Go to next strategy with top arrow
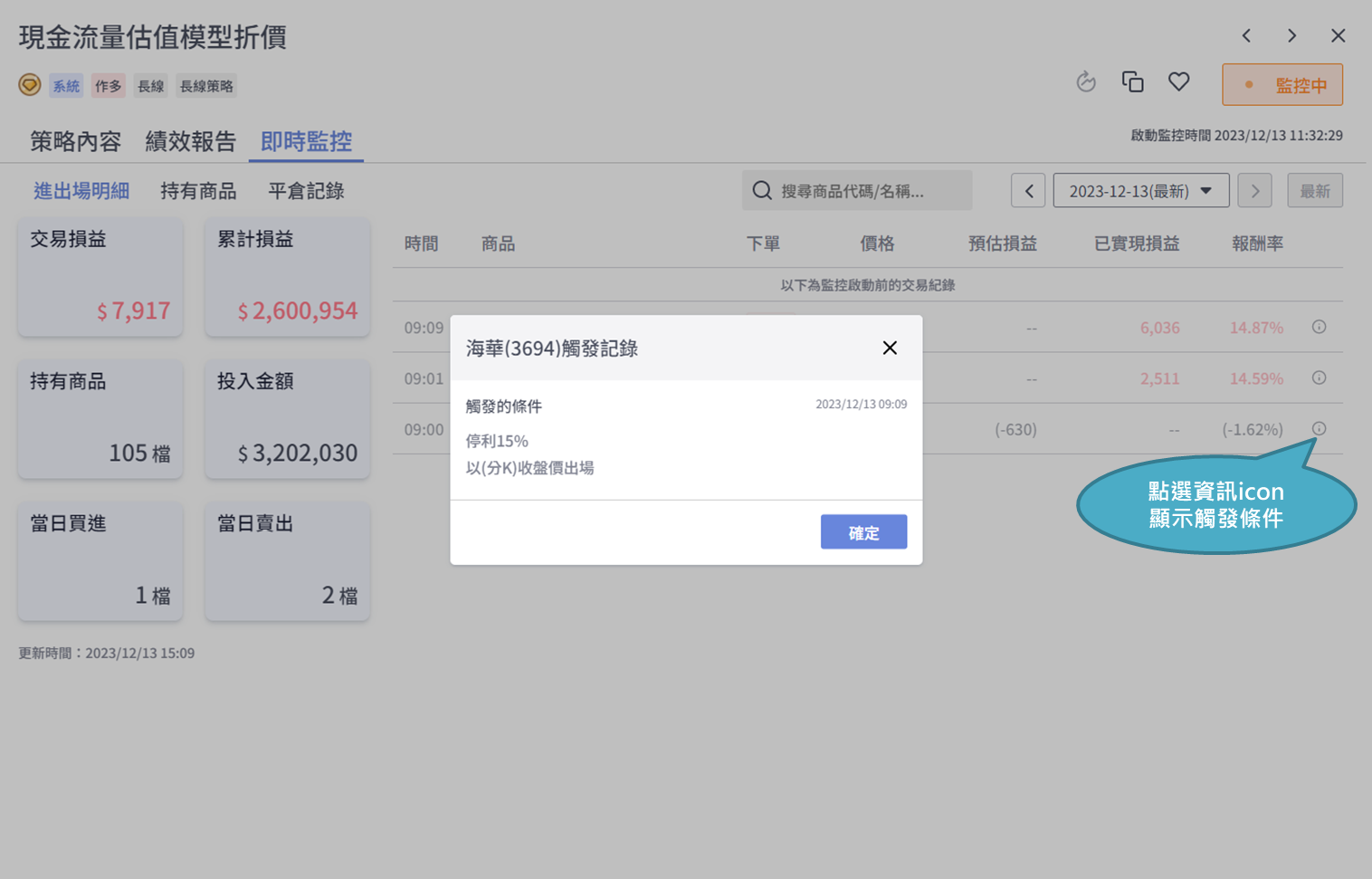This screenshot has width=1372, height=879. click(x=1291, y=36)
